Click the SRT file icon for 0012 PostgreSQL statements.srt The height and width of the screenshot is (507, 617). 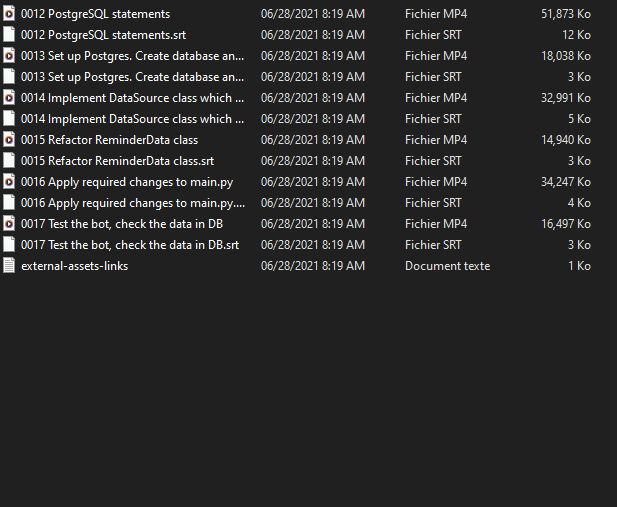9,35
